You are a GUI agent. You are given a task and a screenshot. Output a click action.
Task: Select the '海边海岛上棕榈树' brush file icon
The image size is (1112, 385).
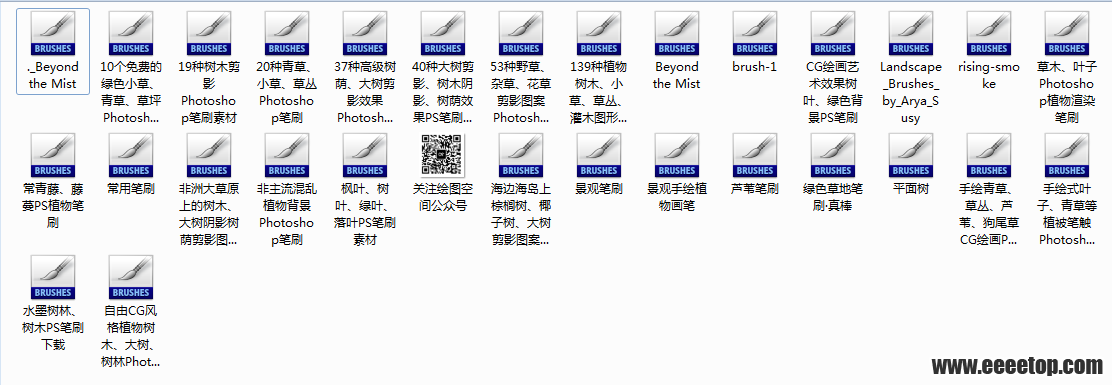click(x=521, y=156)
